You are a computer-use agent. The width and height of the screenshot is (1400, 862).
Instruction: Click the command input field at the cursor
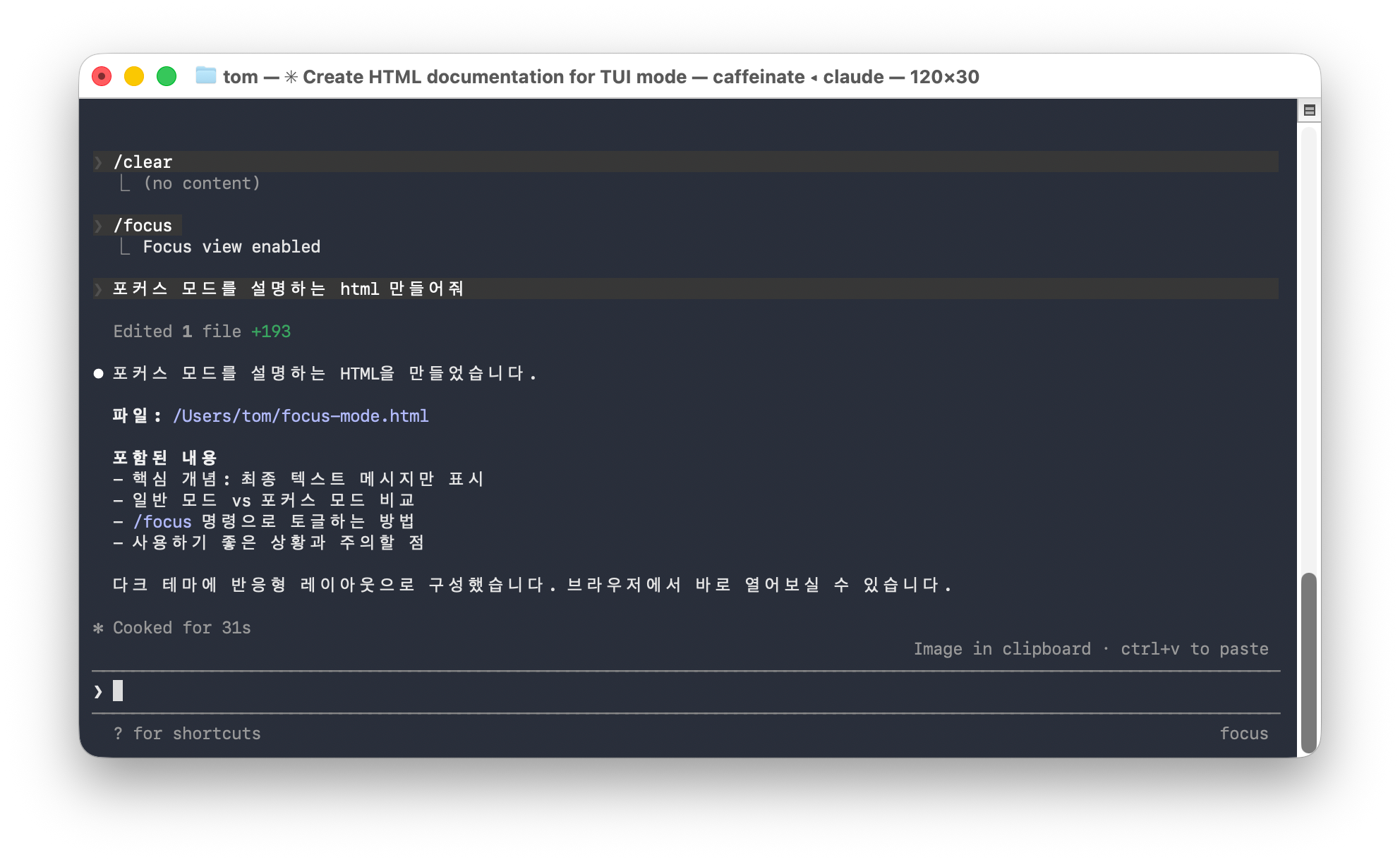[x=119, y=691]
